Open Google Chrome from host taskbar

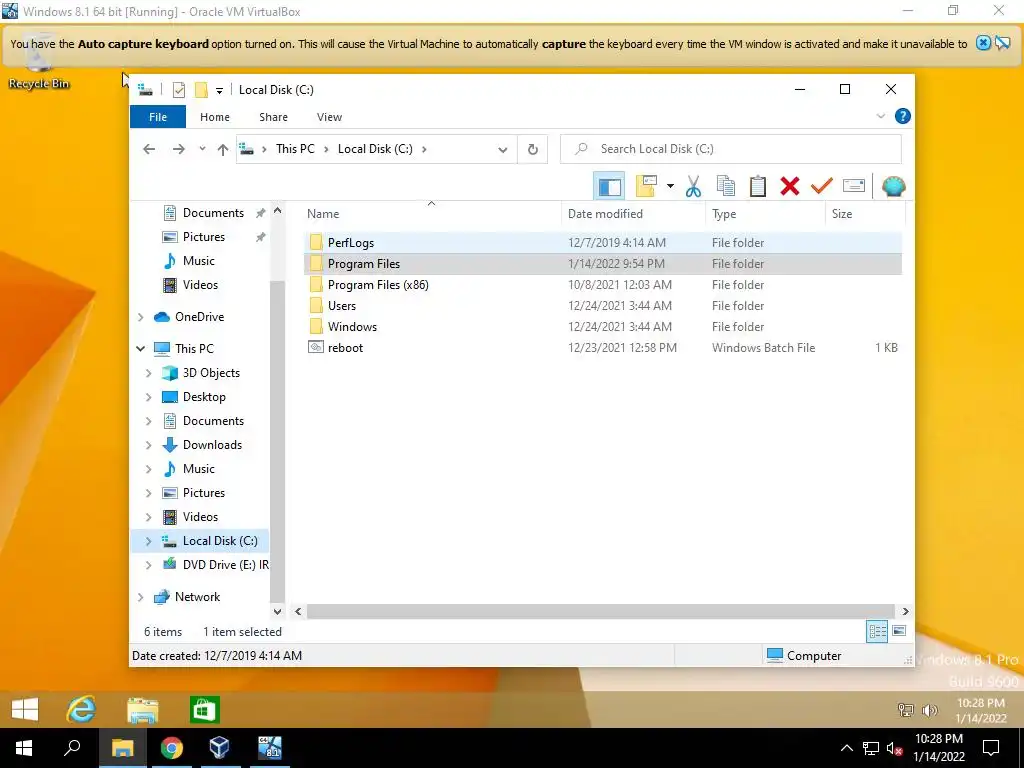[x=171, y=748]
